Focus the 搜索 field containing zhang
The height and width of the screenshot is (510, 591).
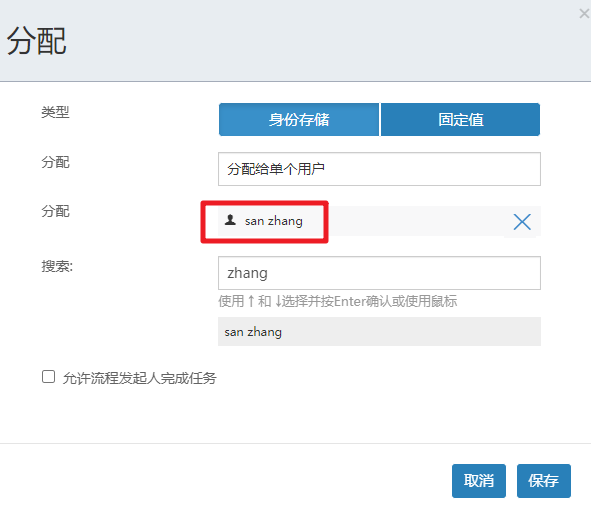[379, 273]
